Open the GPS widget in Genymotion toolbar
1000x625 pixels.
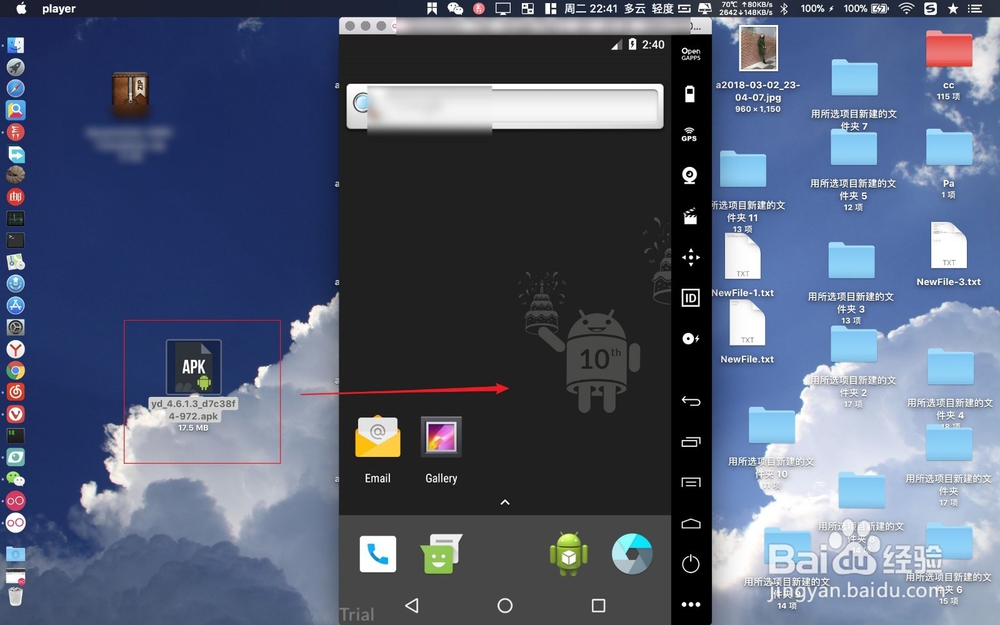point(689,134)
